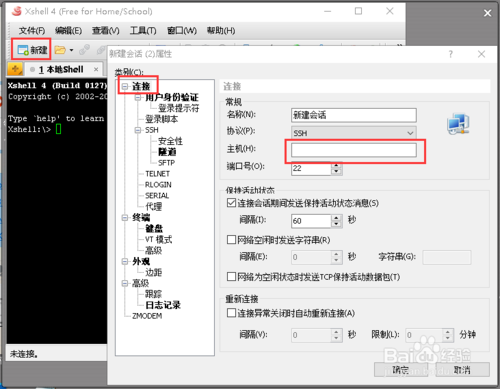This screenshot has width=500, height=389.
Task: Click the New session toolbar button
Action: (x=32, y=50)
